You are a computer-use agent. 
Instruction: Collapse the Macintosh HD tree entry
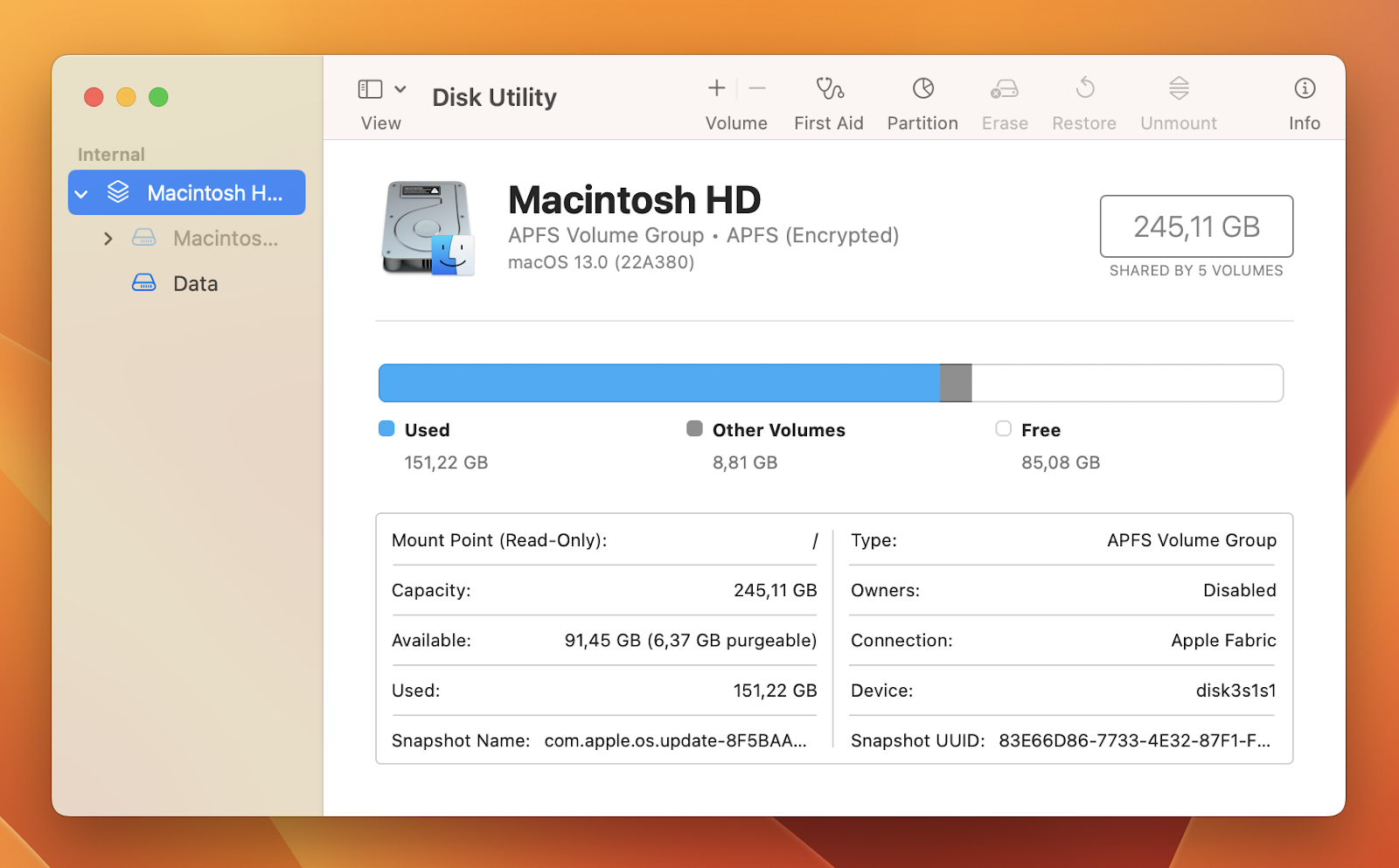tap(81, 192)
